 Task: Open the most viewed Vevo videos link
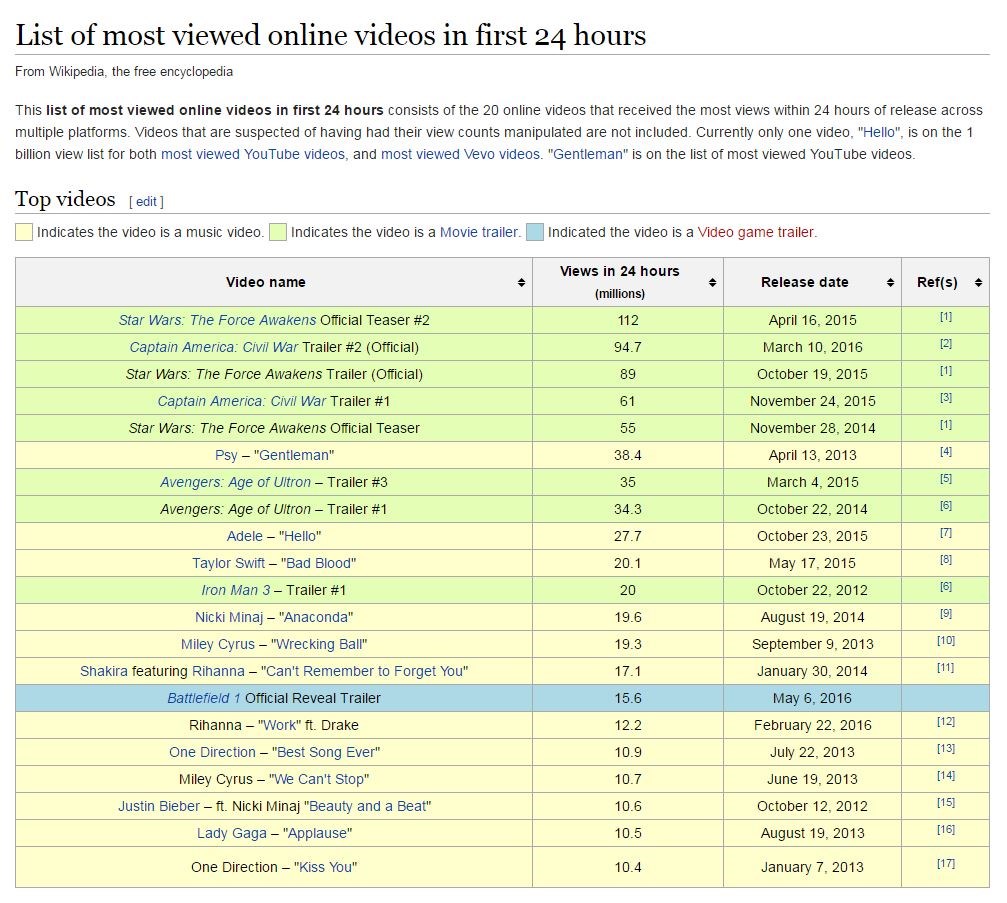tap(460, 154)
